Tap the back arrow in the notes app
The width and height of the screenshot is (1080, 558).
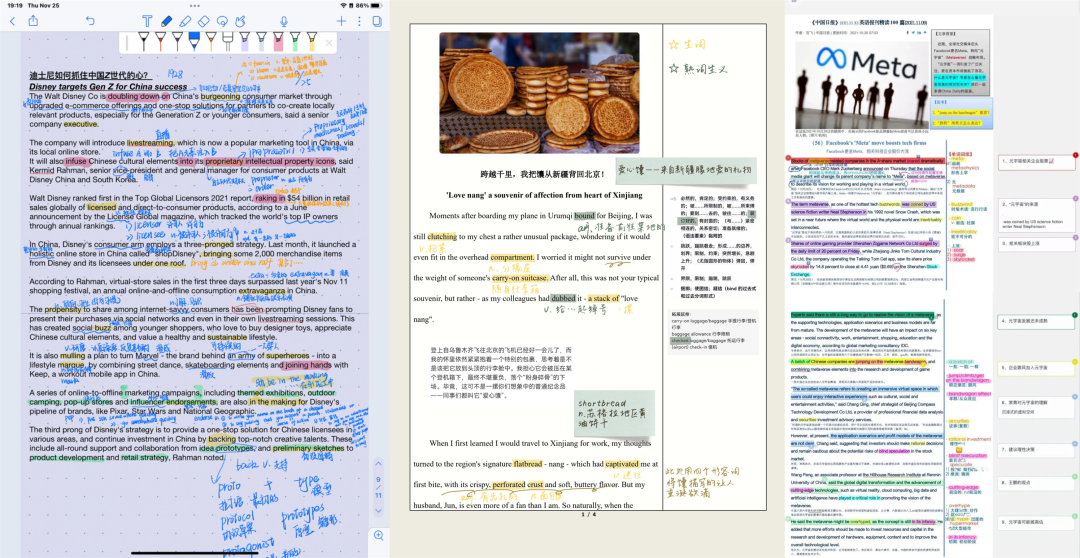(x=12, y=21)
